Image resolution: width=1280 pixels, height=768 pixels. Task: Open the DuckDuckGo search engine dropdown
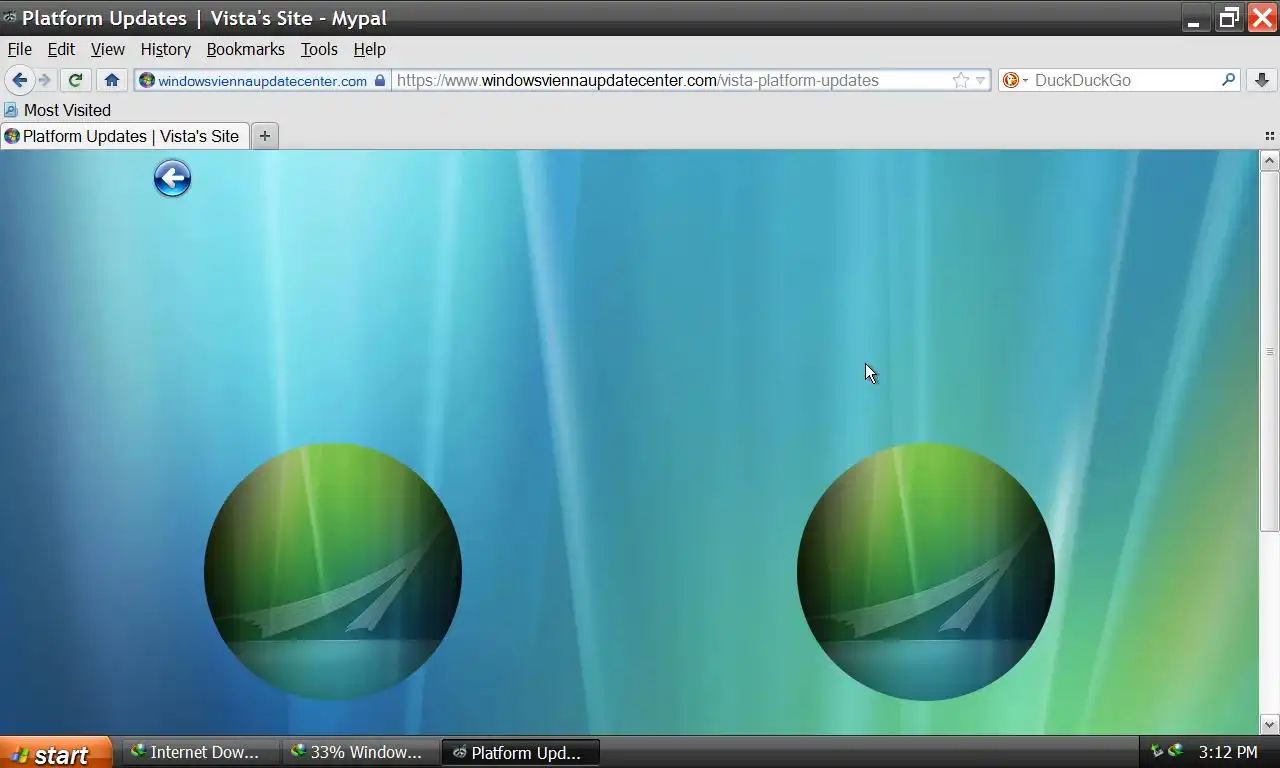[x=1015, y=80]
